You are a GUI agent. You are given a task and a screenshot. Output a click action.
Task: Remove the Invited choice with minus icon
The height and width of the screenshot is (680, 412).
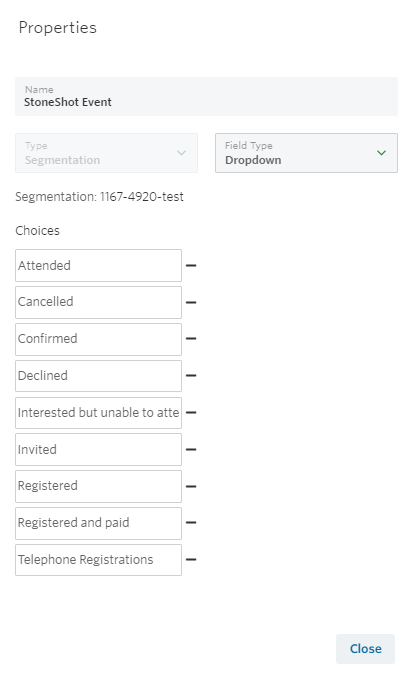coord(191,450)
